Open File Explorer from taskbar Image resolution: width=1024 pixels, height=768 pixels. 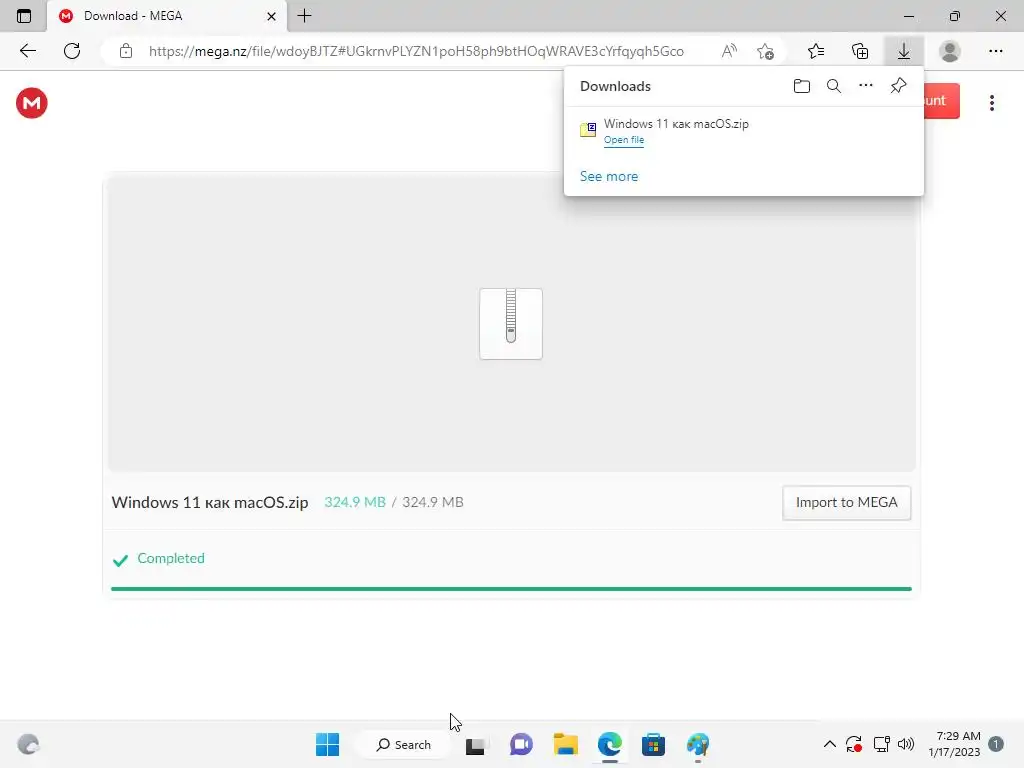[566, 744]
